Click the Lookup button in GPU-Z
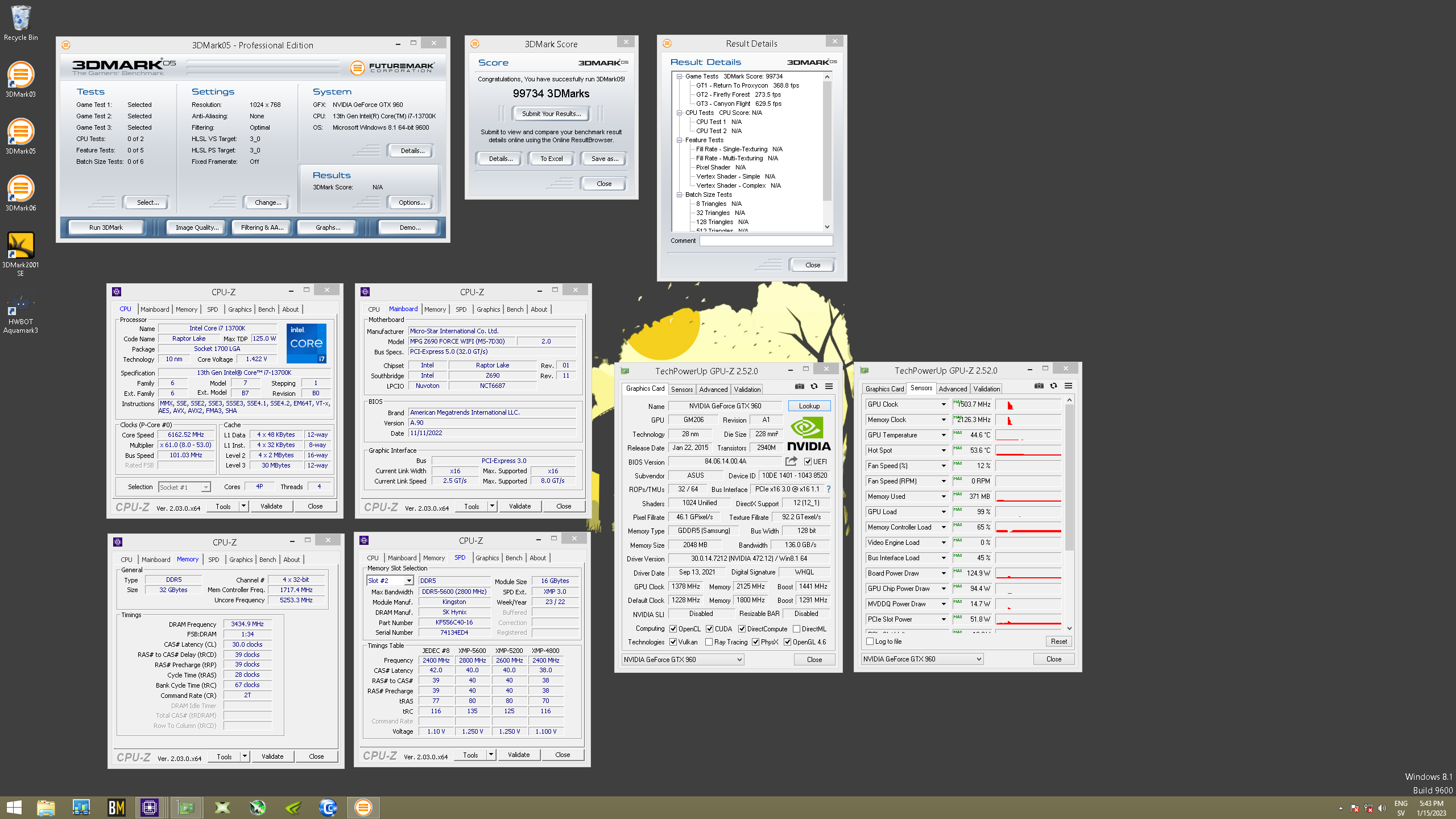Image resolution: width=1456 pixels, height=819 pixels. coord(809,406)
